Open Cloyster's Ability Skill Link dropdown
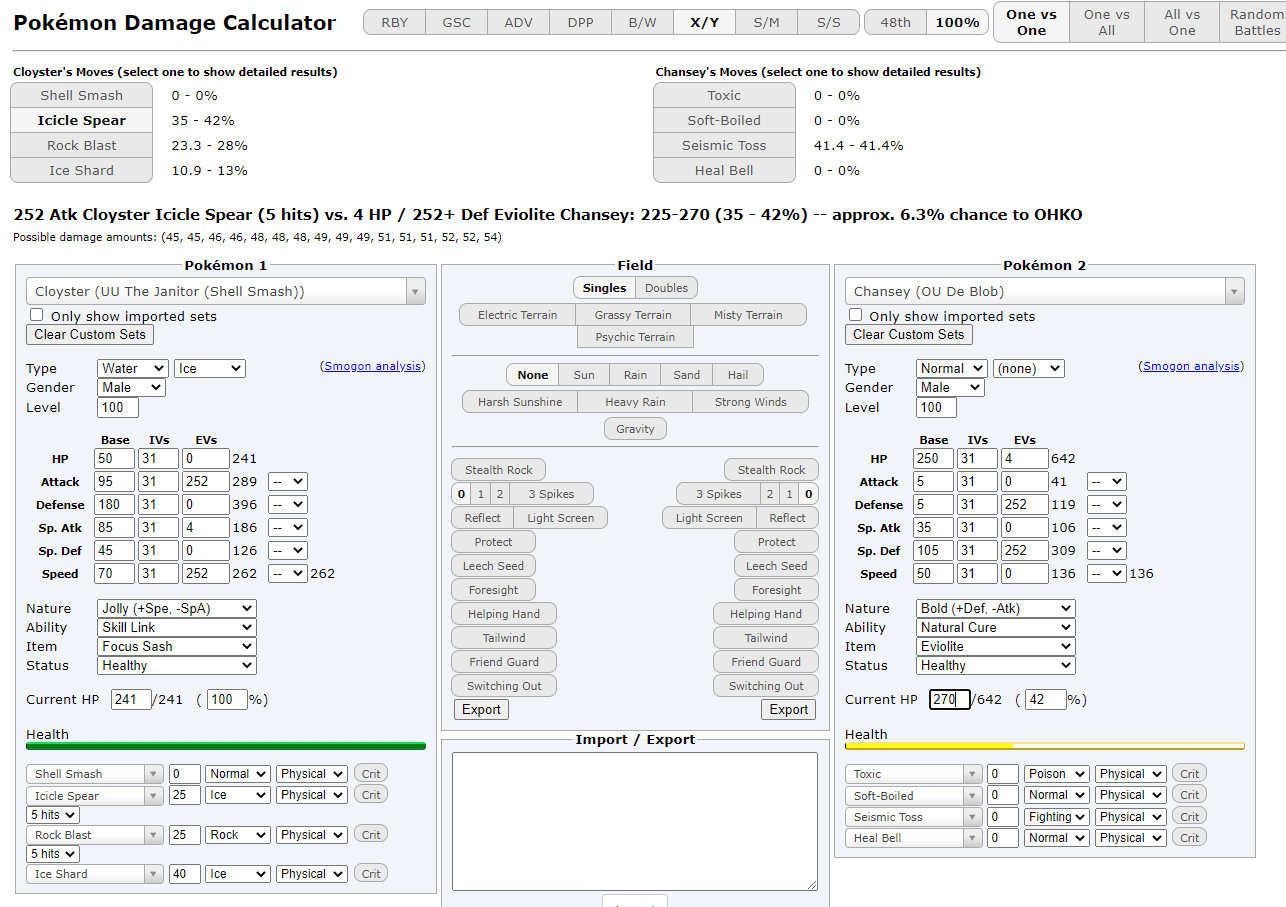The image size is (1286, 907). 177,627
